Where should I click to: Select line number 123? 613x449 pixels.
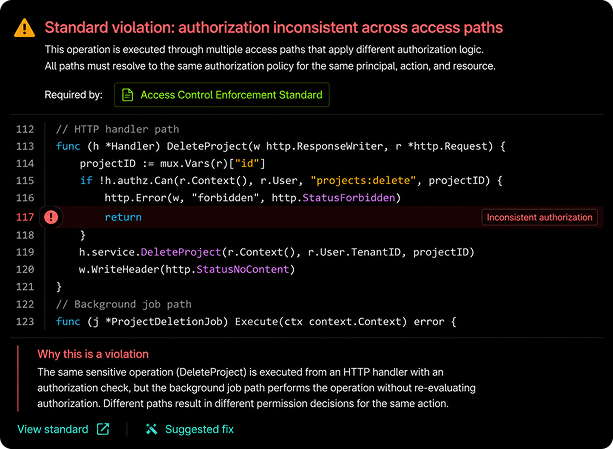[x=25, y=322]
